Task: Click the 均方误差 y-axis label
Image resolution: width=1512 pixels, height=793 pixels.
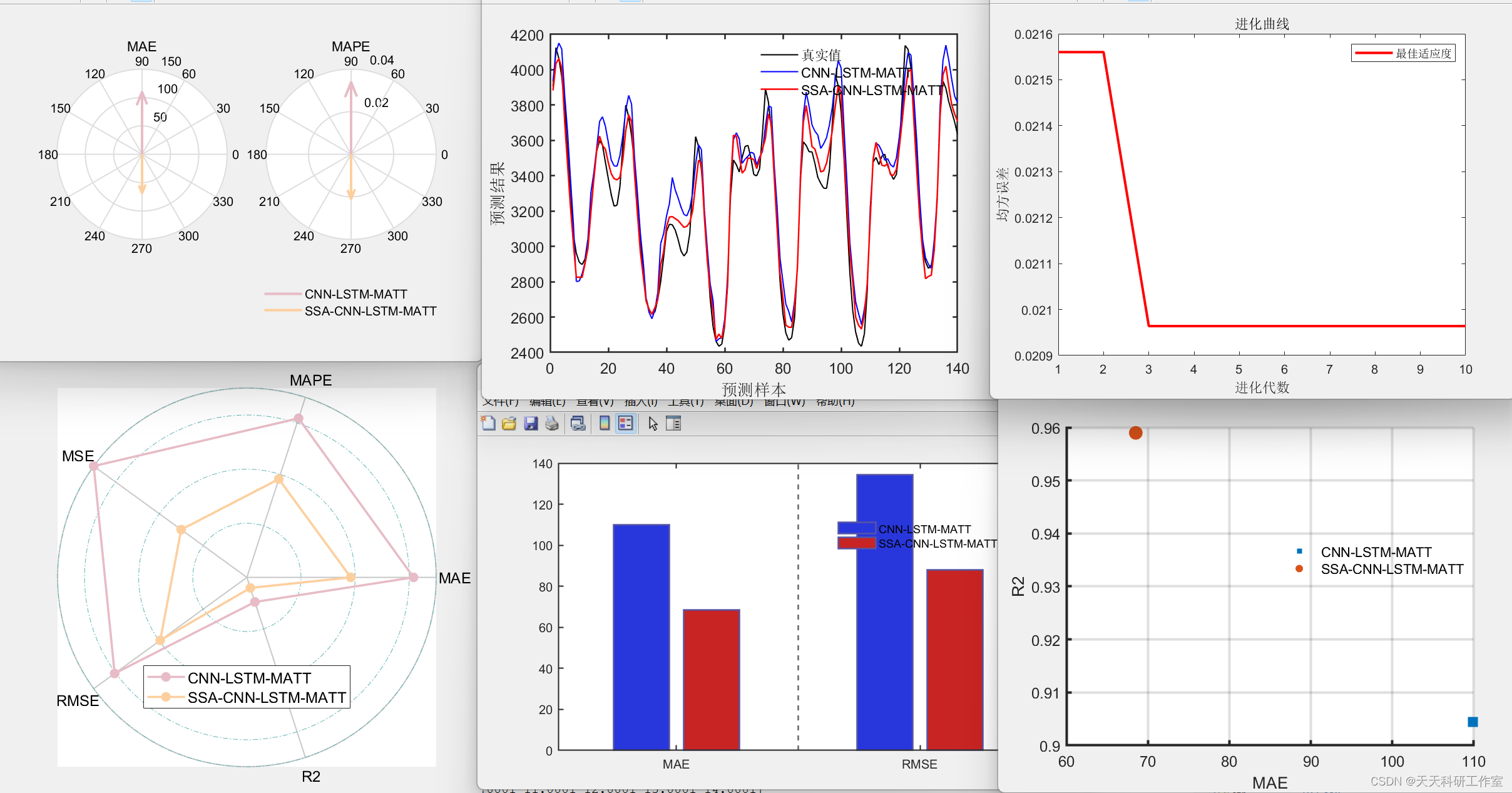Action: pos(1002,195)
